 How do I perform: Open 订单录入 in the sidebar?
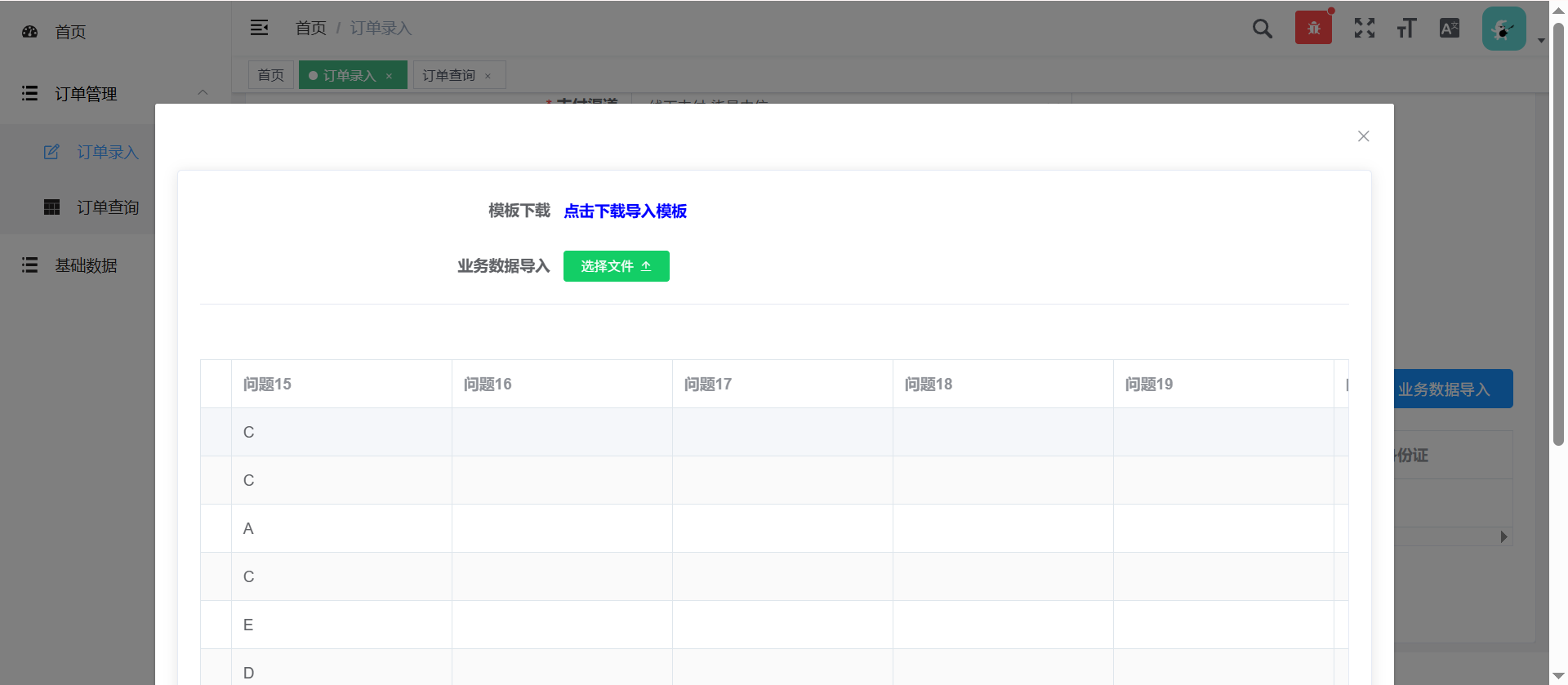click(x=108, y=152)
